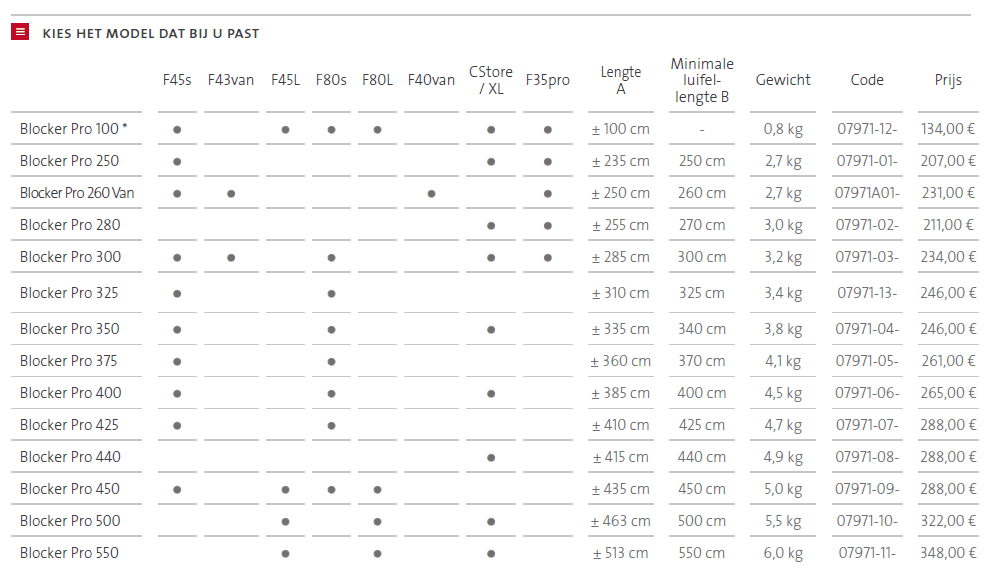Click the F45s column header
The height and width of the screenshot is (573, 987).
(x=177, y=80)
